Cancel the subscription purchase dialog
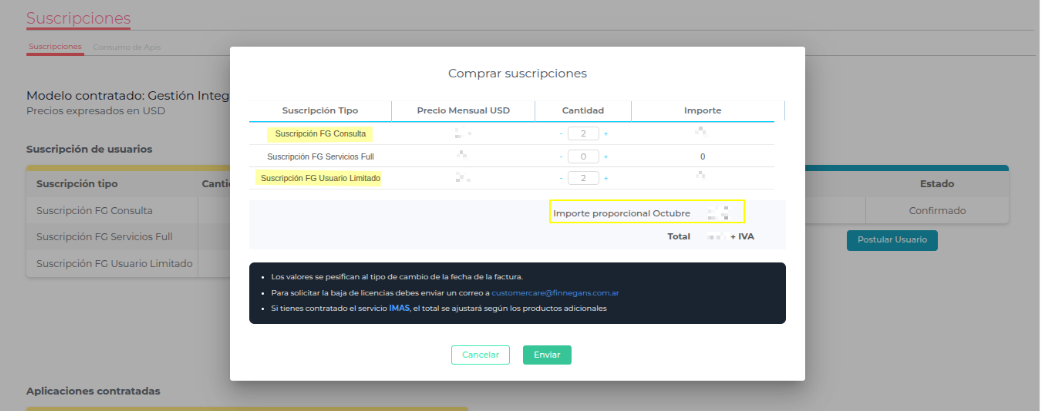This screenshot has height=412, width=1041. pos(480,355)
